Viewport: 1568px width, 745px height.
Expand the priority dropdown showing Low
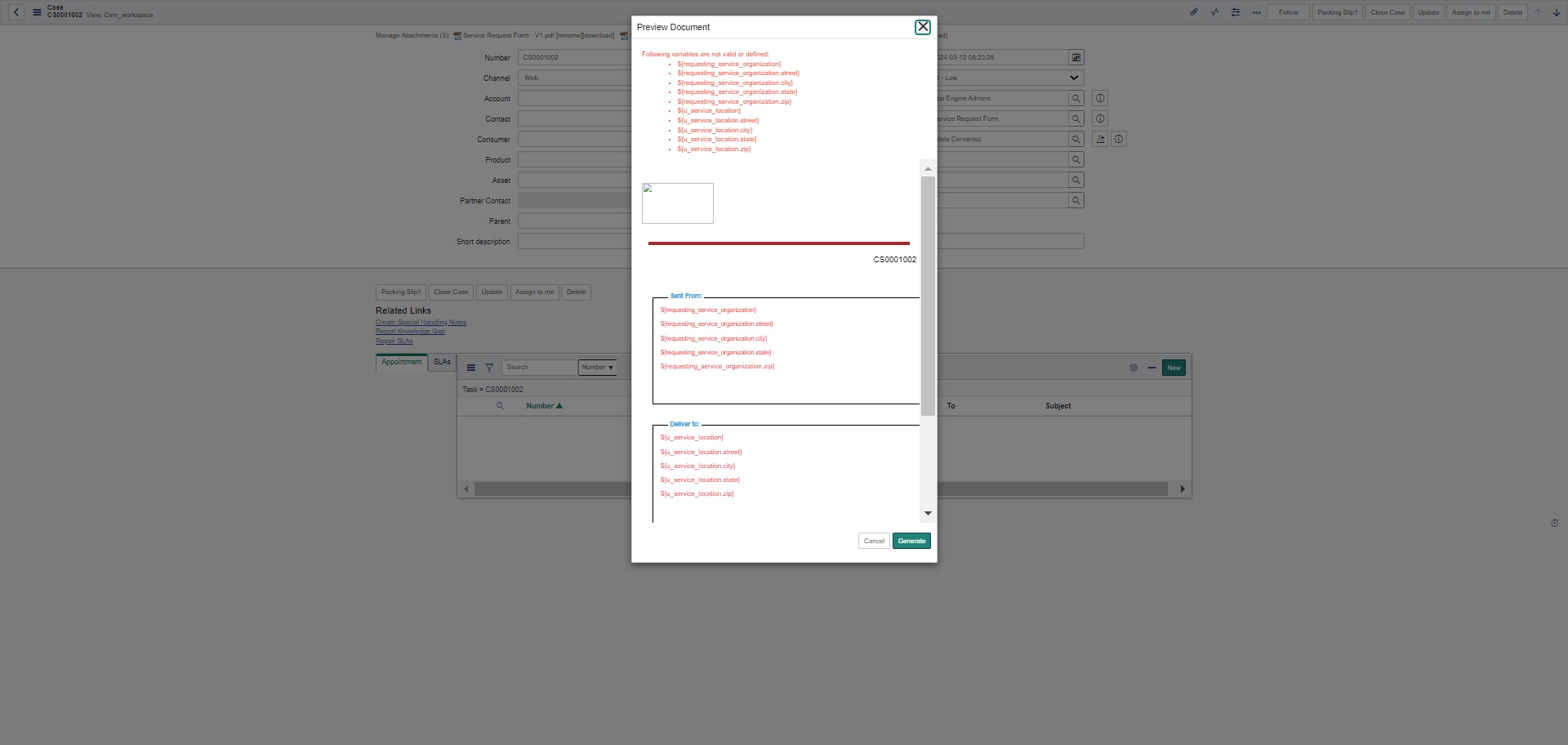(1074, 78)
